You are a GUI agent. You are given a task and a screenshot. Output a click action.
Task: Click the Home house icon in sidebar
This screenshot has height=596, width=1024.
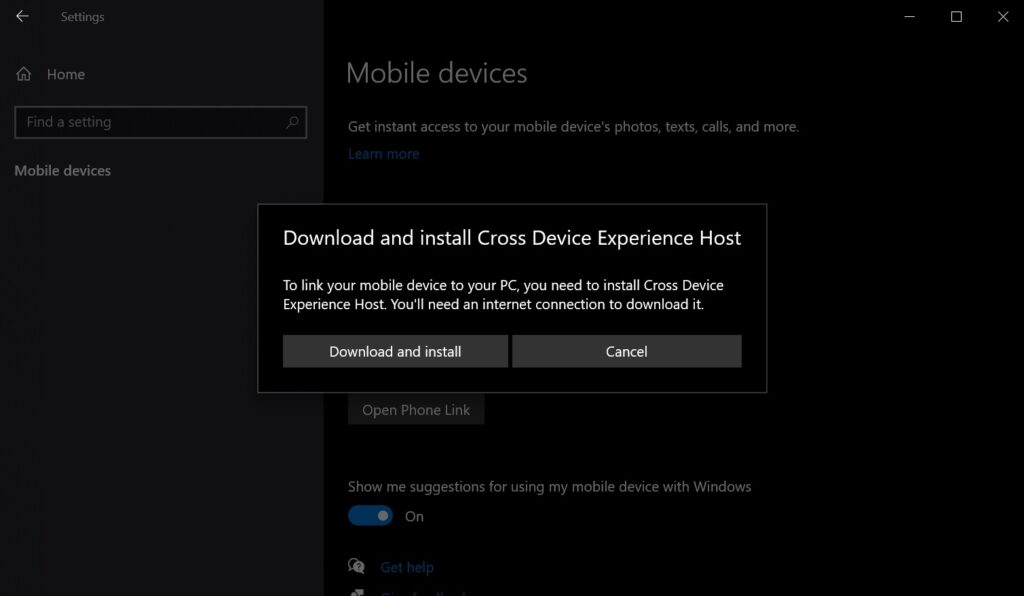tap(22, 74)
